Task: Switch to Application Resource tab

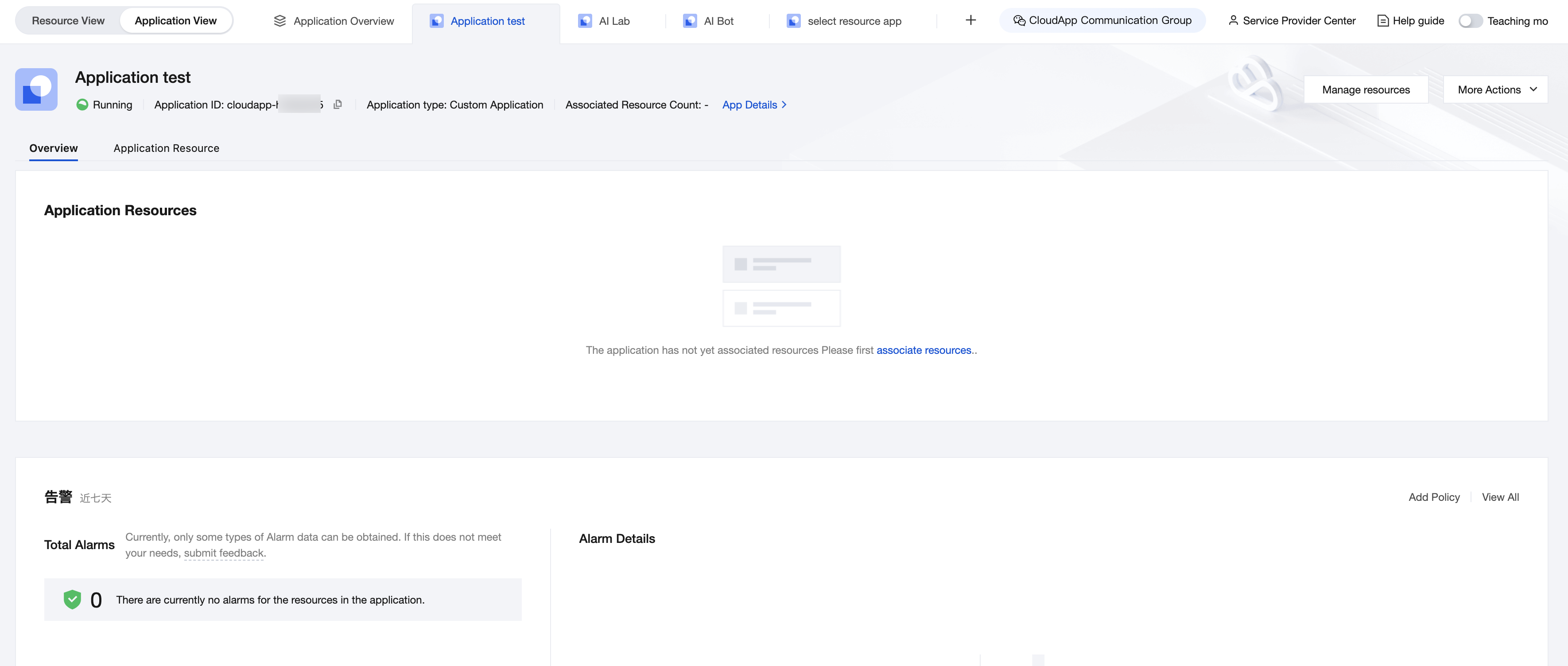Action: pos(166,148)
